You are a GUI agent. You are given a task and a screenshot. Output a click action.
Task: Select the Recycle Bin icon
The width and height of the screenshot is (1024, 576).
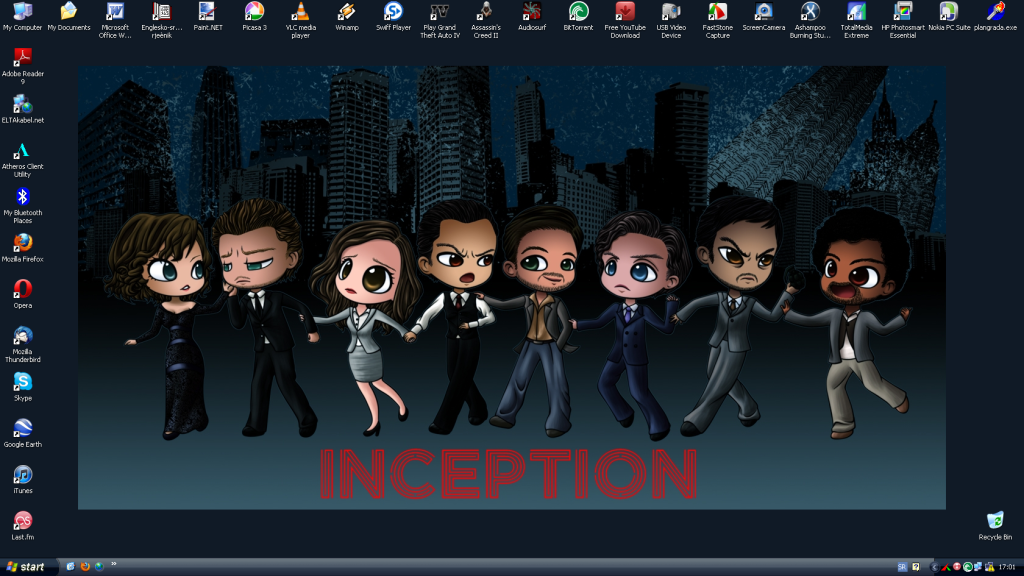[995, 526]
